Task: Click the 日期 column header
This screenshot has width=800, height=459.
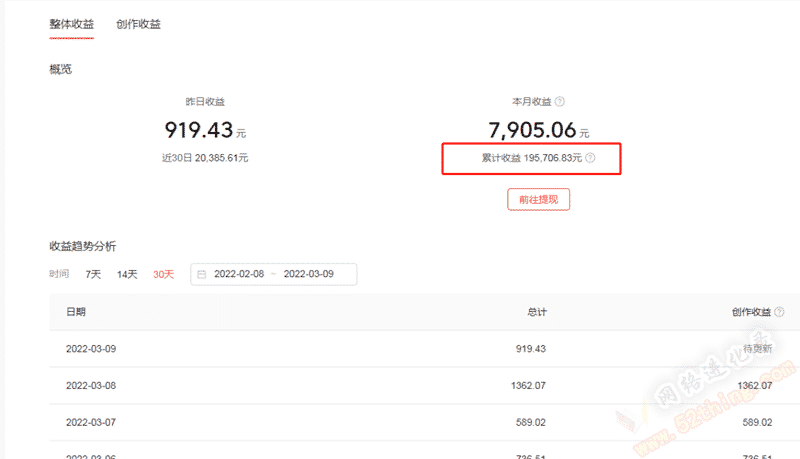Action: point(76,312)
